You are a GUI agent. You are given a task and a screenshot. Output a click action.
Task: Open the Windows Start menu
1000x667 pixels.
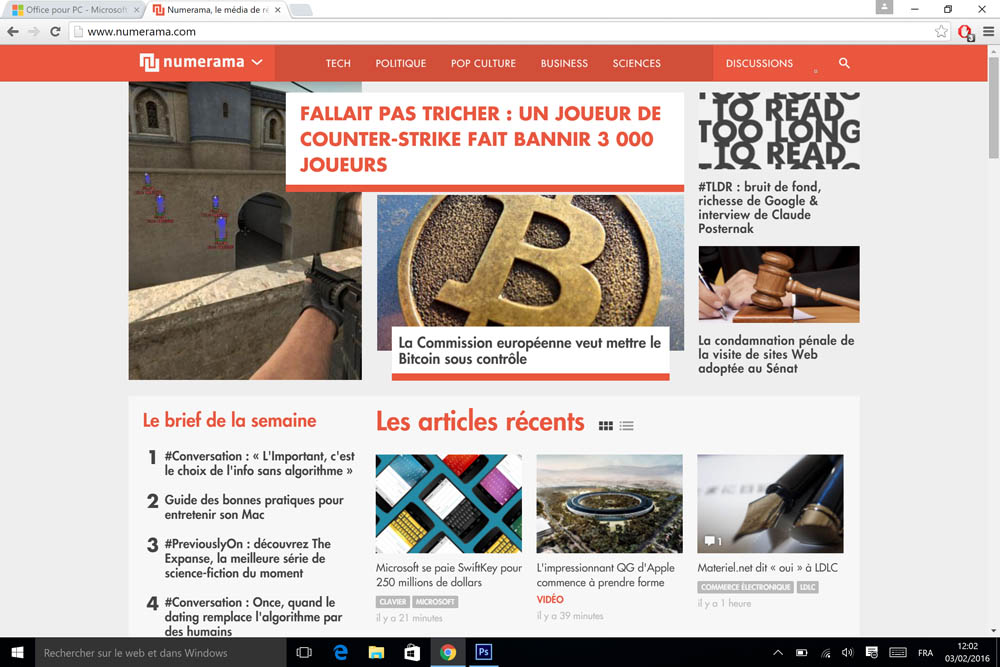click(17, 652)
